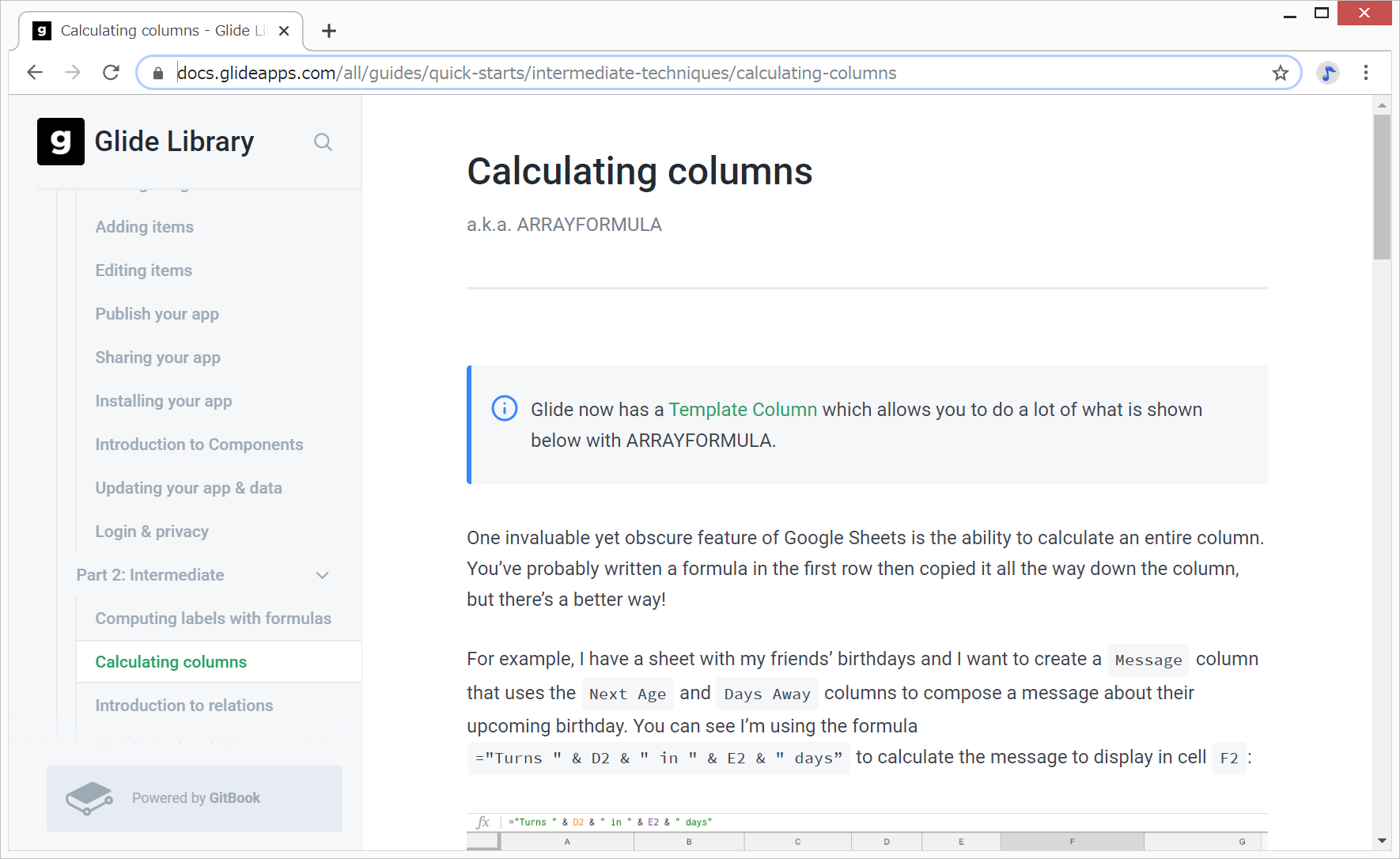Close the Calculating columns tab
1400x859 pixels.
point(284,31)
